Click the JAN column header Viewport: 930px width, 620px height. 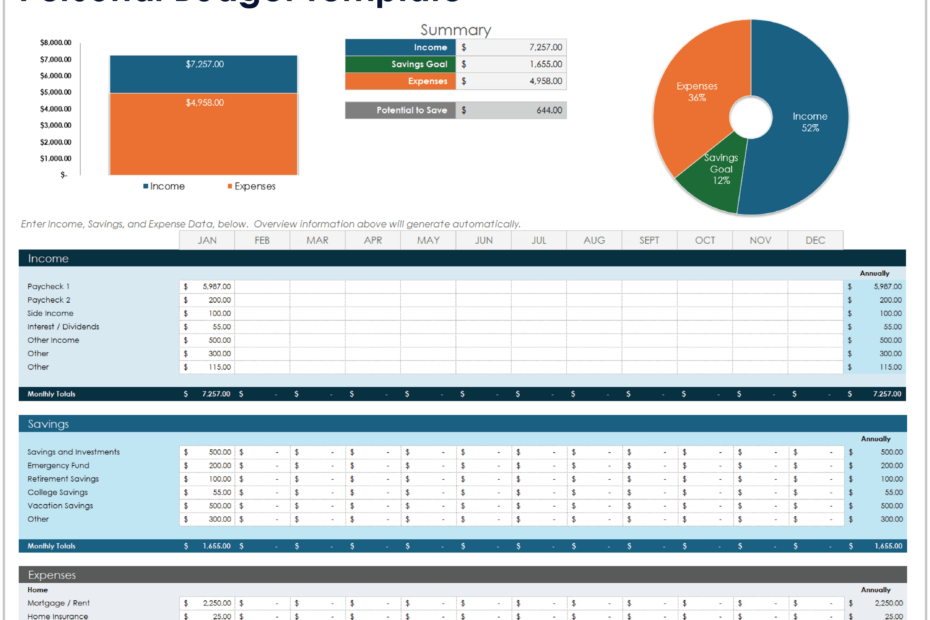[207, 240]
